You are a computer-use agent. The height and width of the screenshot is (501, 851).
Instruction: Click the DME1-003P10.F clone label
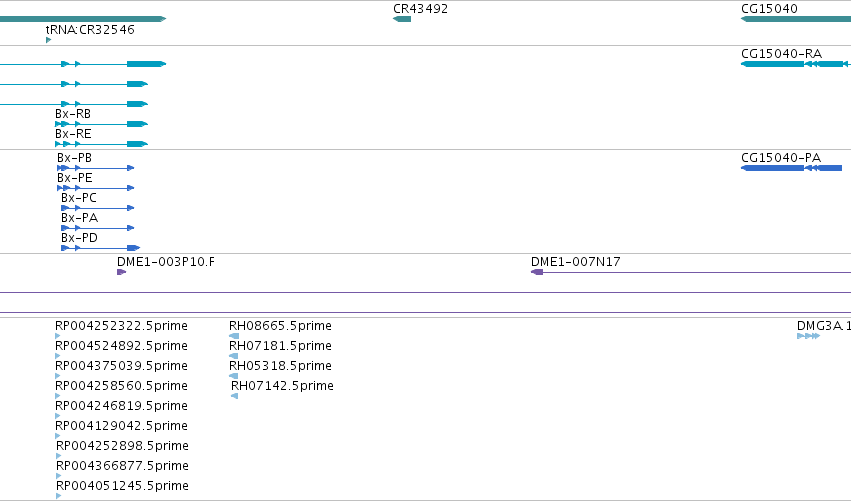click(166, 262)
